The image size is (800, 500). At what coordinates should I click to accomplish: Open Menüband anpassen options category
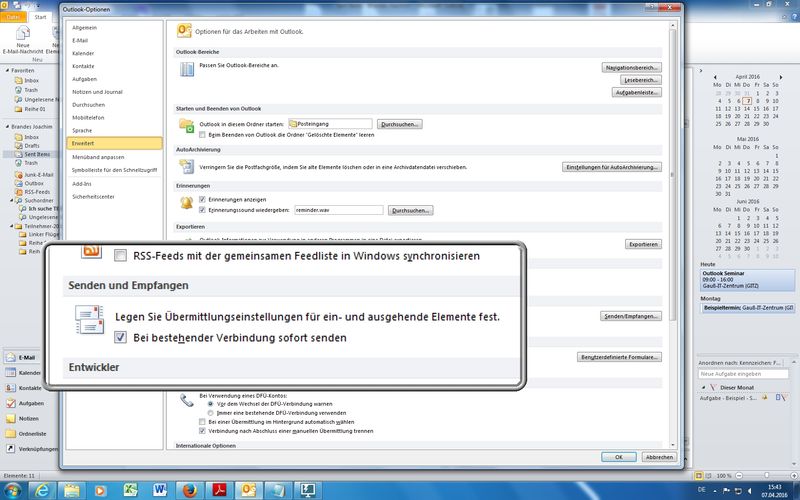(x=98, y=157)
